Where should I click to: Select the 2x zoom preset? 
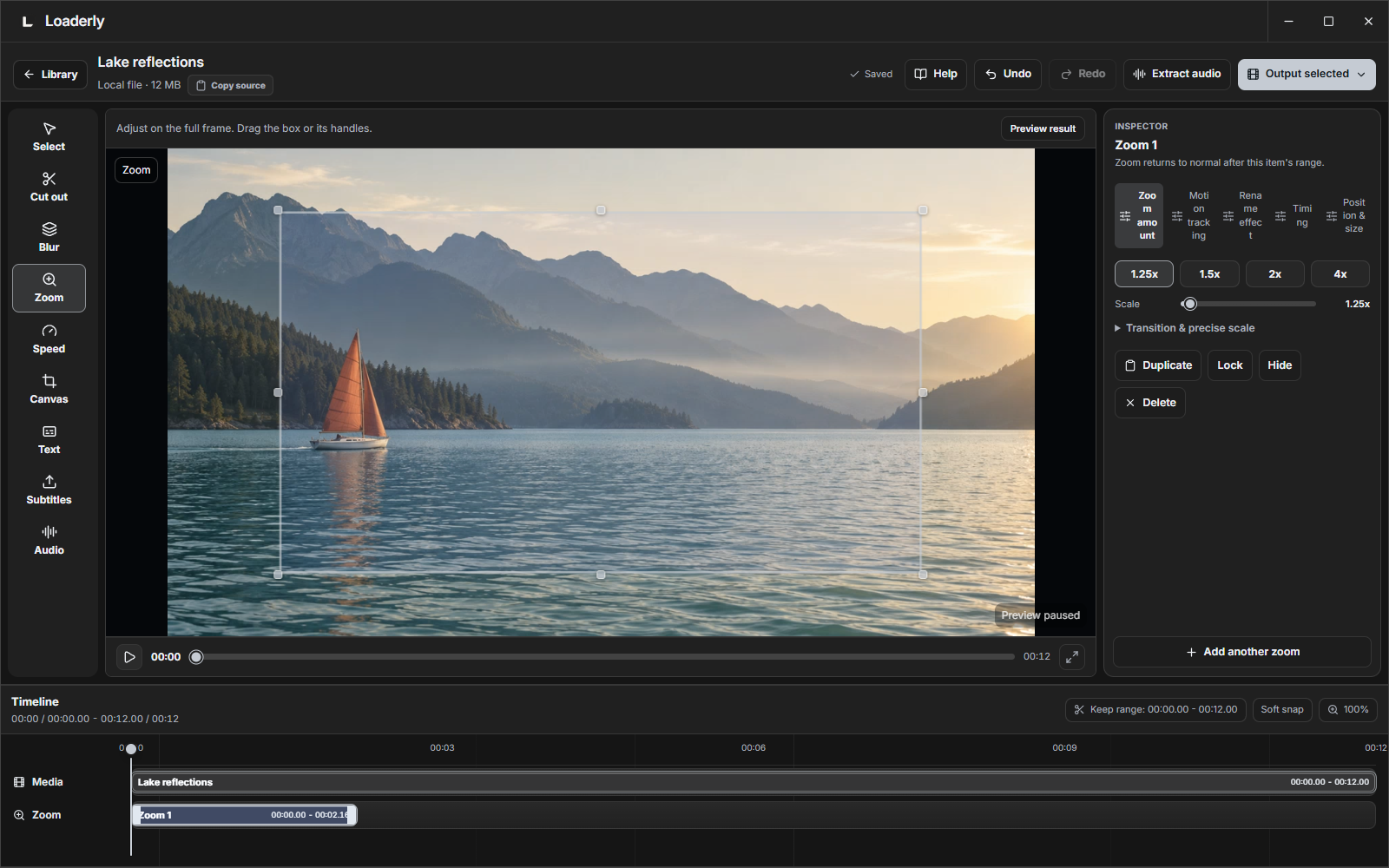click(1274, 274)
